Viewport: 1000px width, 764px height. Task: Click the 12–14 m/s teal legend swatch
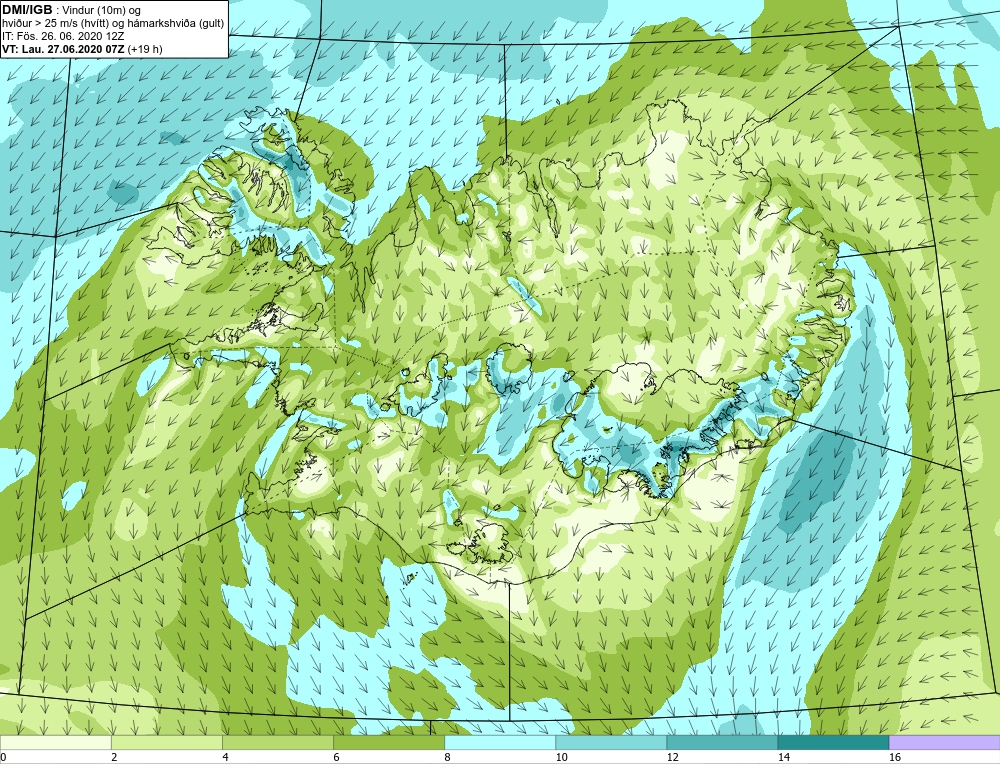pos(722,742)
